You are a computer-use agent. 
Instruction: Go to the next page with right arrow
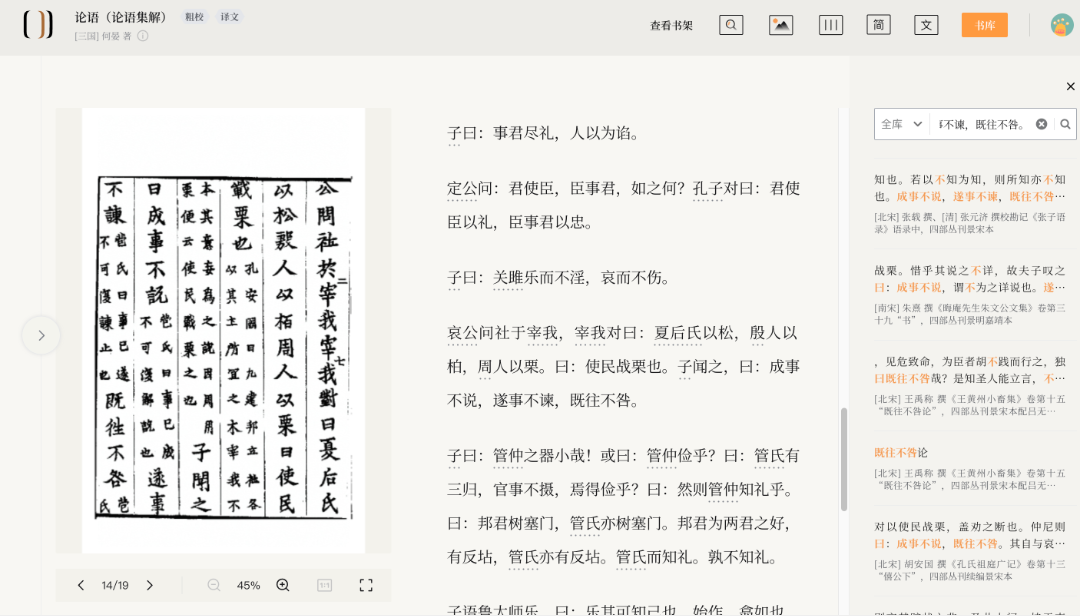(149, 585)
